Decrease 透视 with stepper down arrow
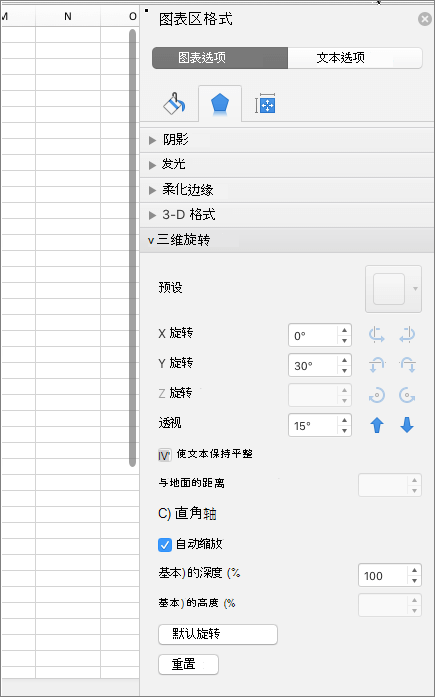 [344, 431]
